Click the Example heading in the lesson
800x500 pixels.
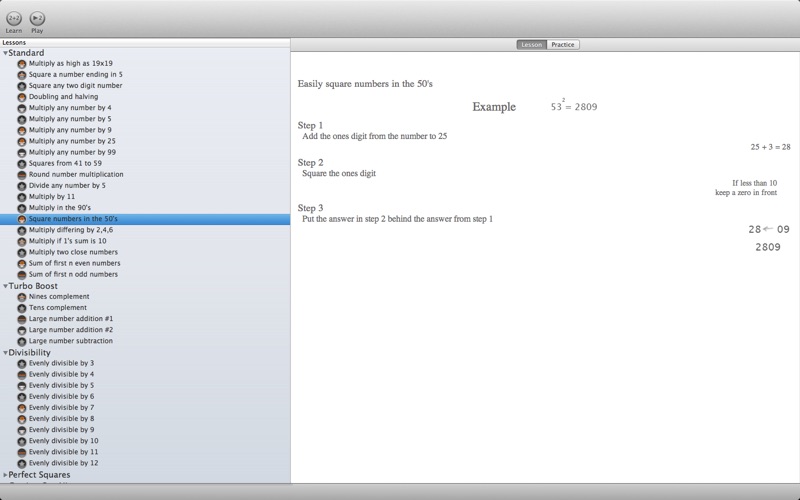click(x=494, y=107)
